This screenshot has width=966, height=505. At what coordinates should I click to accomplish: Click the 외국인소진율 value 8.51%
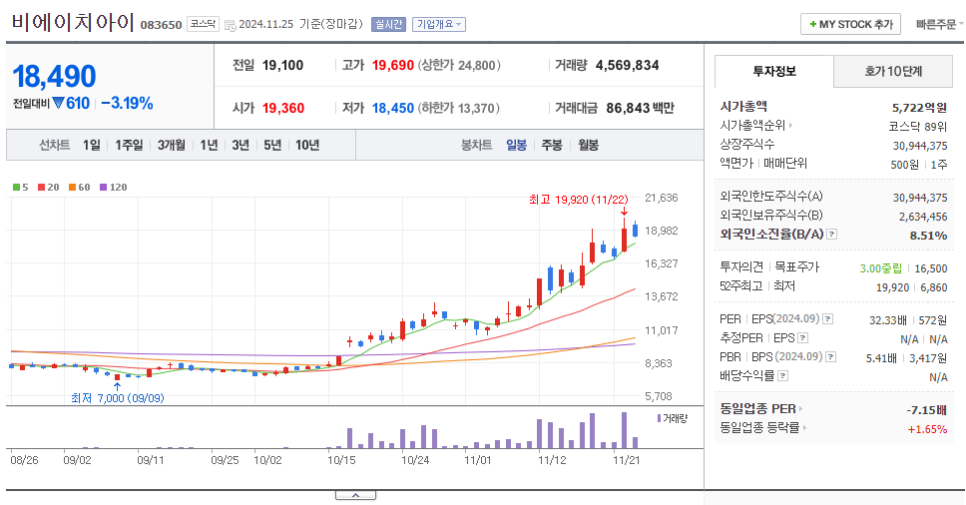928,235
